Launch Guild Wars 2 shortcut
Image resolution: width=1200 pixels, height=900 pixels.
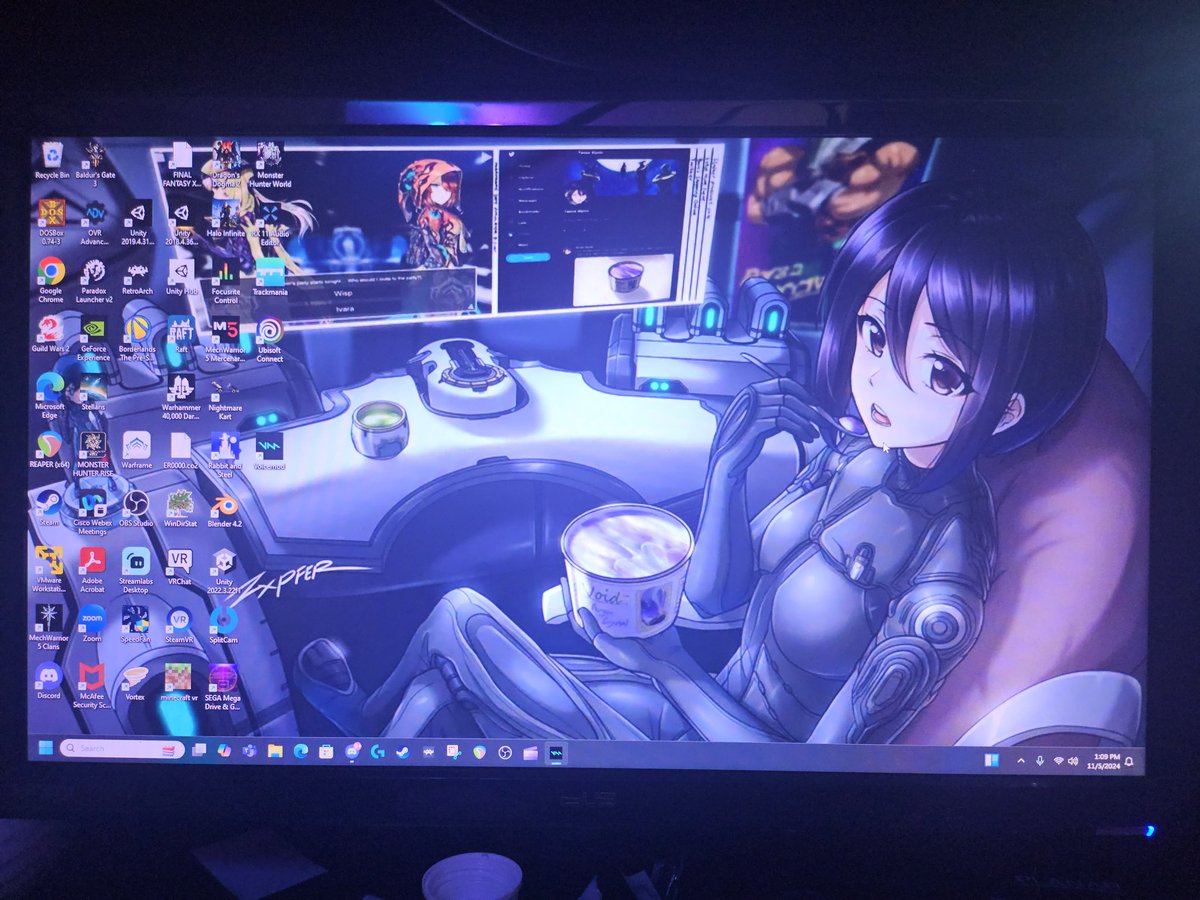pyautogui.click(x=50, y=335)
